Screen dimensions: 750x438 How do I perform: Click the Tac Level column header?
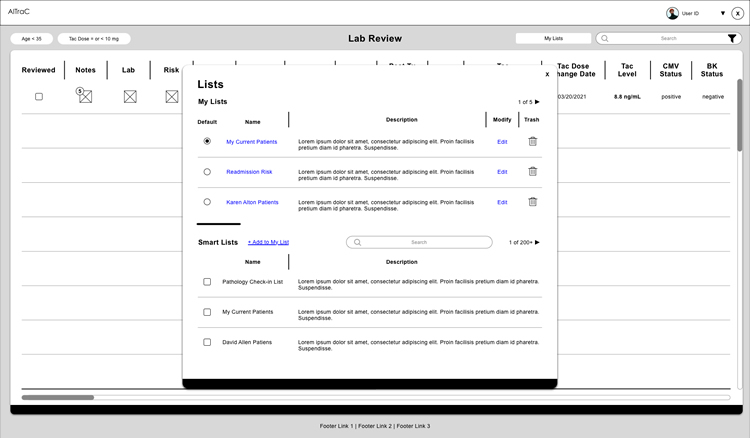pyautogui.click(x=627, y=70)
